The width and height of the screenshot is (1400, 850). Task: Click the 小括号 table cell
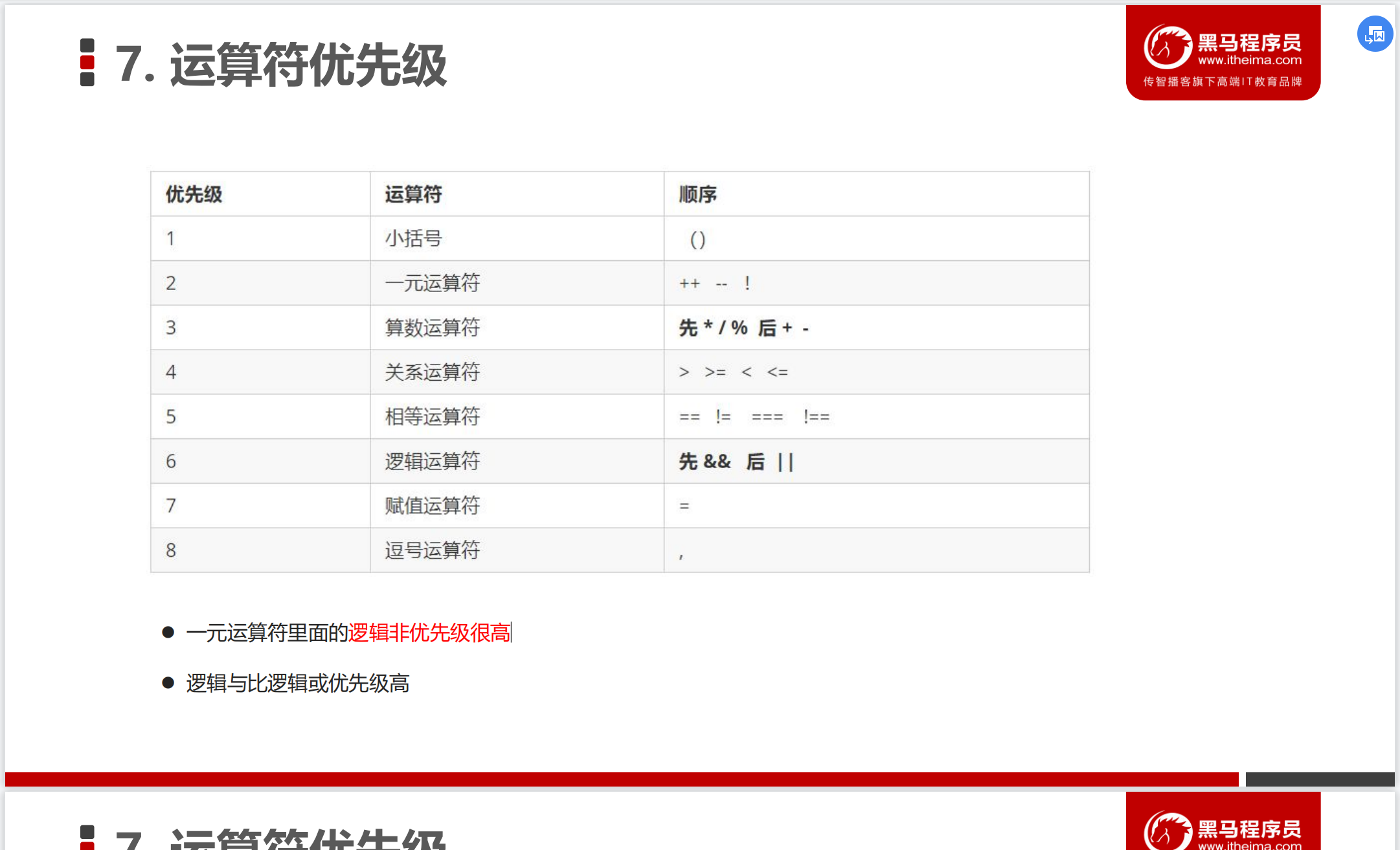pyautogui.click(x=517, y=238)
